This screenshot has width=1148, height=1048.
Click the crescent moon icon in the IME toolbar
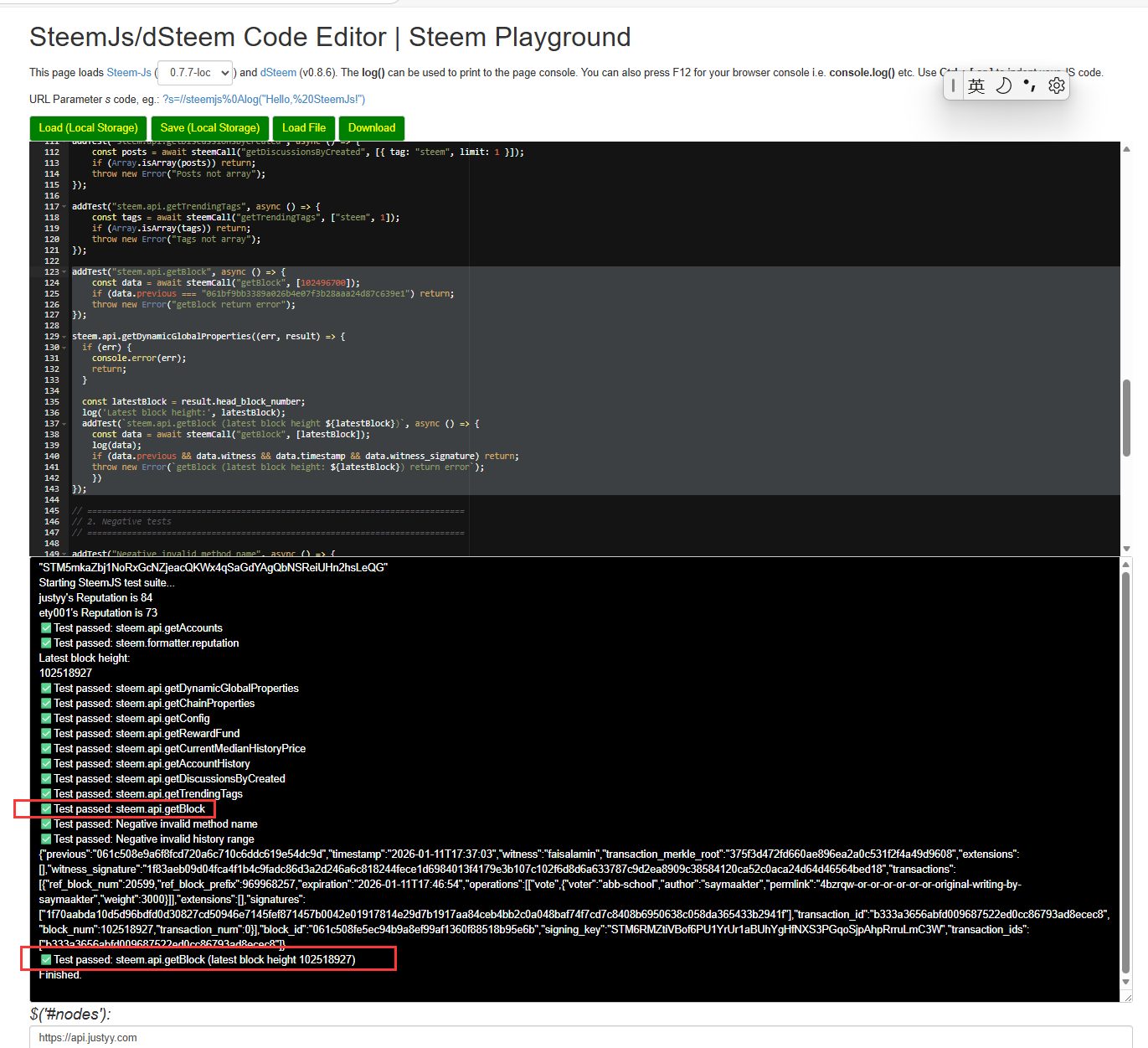pyautogui.click(x=1003, y=85)
